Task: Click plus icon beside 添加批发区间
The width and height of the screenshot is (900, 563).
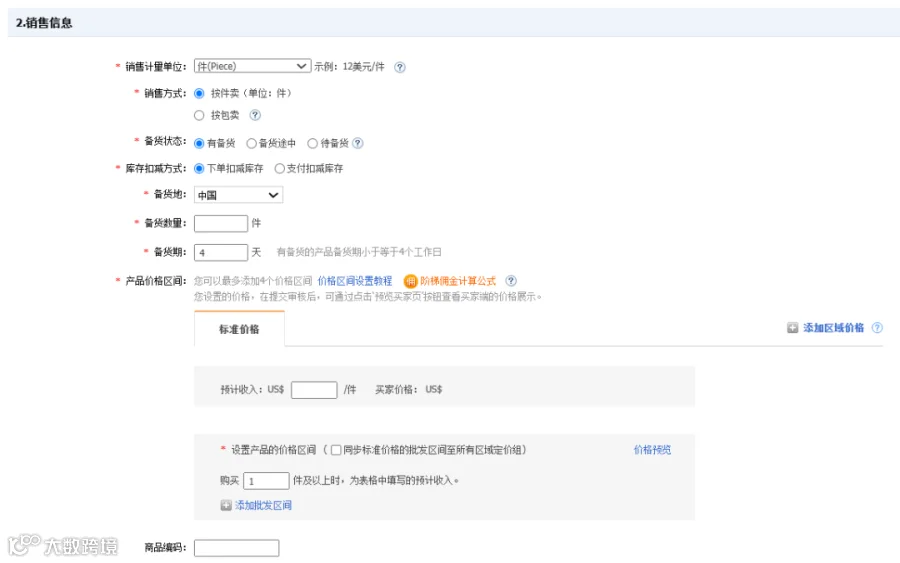Action: [226, 505]
